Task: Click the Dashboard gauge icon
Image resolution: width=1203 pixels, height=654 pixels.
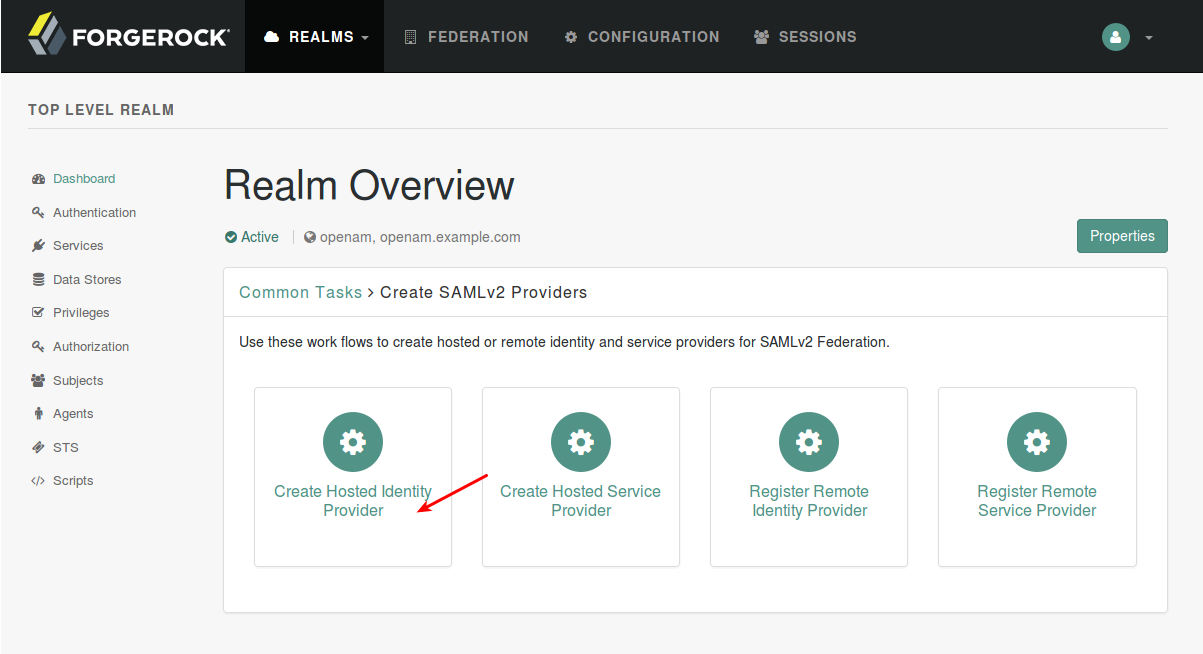Action: [x=38, y=179]
